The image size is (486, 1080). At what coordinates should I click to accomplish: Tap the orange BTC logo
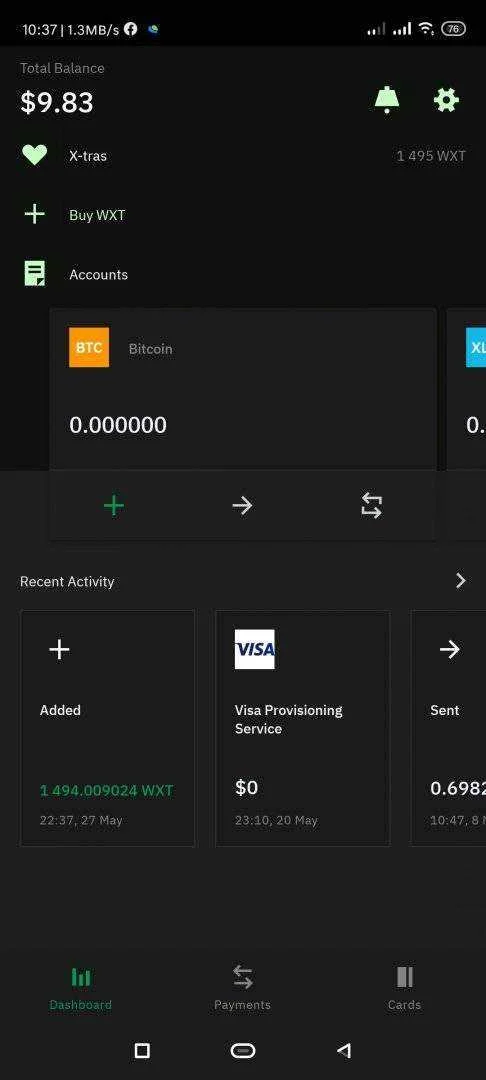(x=89, y=347)
